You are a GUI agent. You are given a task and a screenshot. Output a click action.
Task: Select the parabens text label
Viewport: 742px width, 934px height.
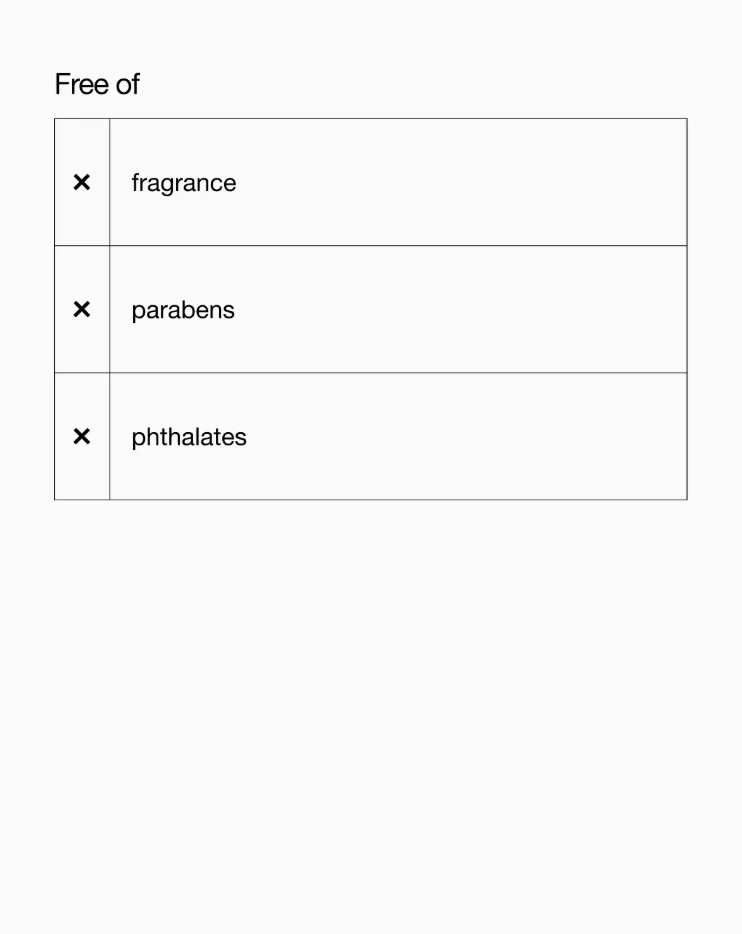(x=183, y=310)
